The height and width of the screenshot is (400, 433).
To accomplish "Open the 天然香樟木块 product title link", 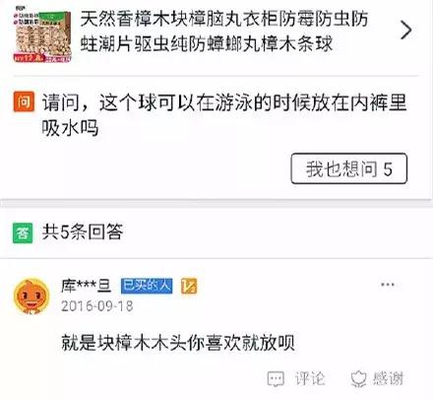I will coord(224,31).
